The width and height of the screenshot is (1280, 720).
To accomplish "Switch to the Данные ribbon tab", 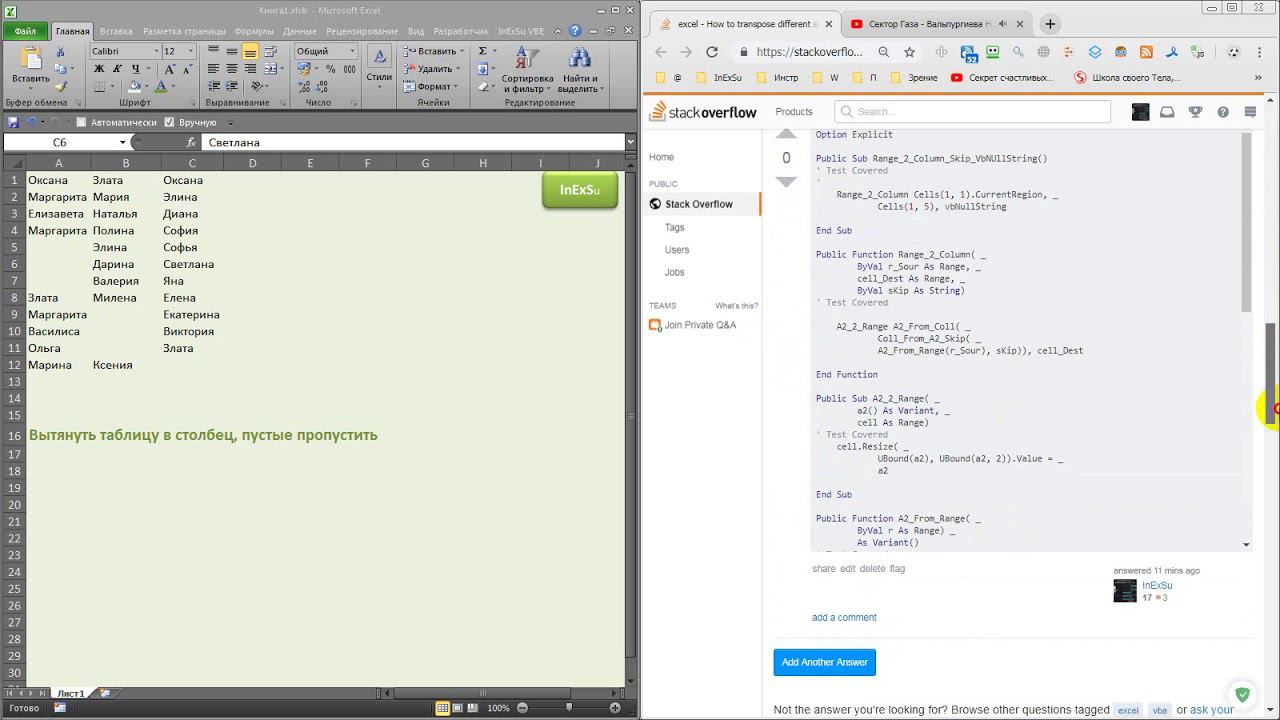I will click(299, 31).
